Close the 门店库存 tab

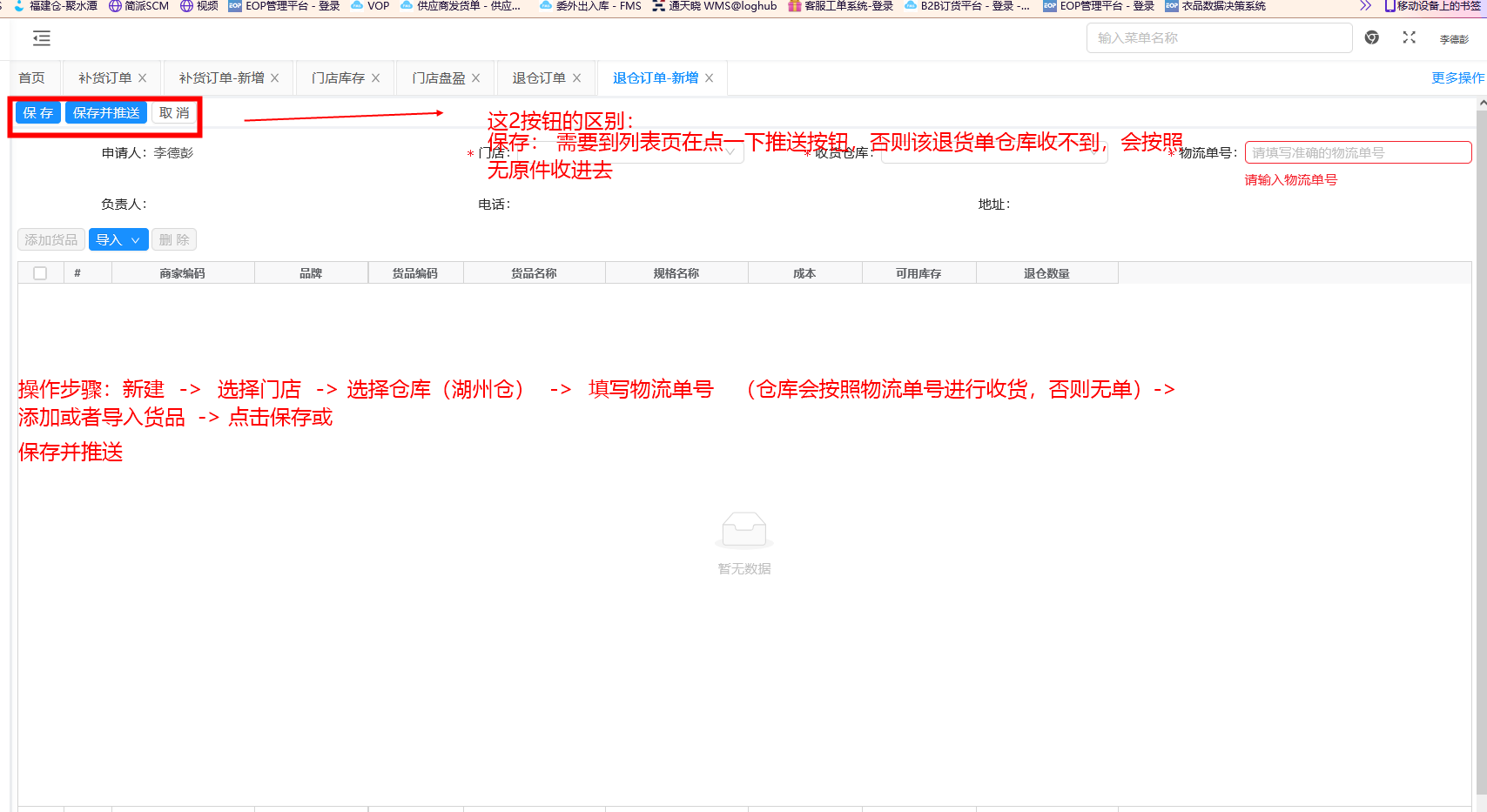click(376, 78)
